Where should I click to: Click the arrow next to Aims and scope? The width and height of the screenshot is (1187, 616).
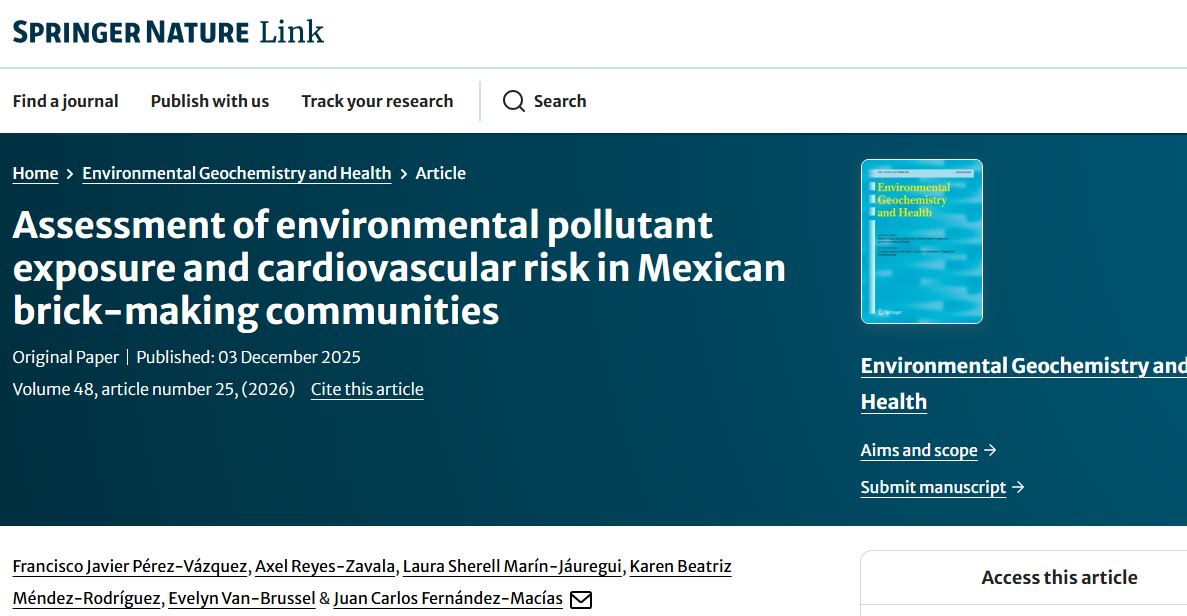pos(990,450)
